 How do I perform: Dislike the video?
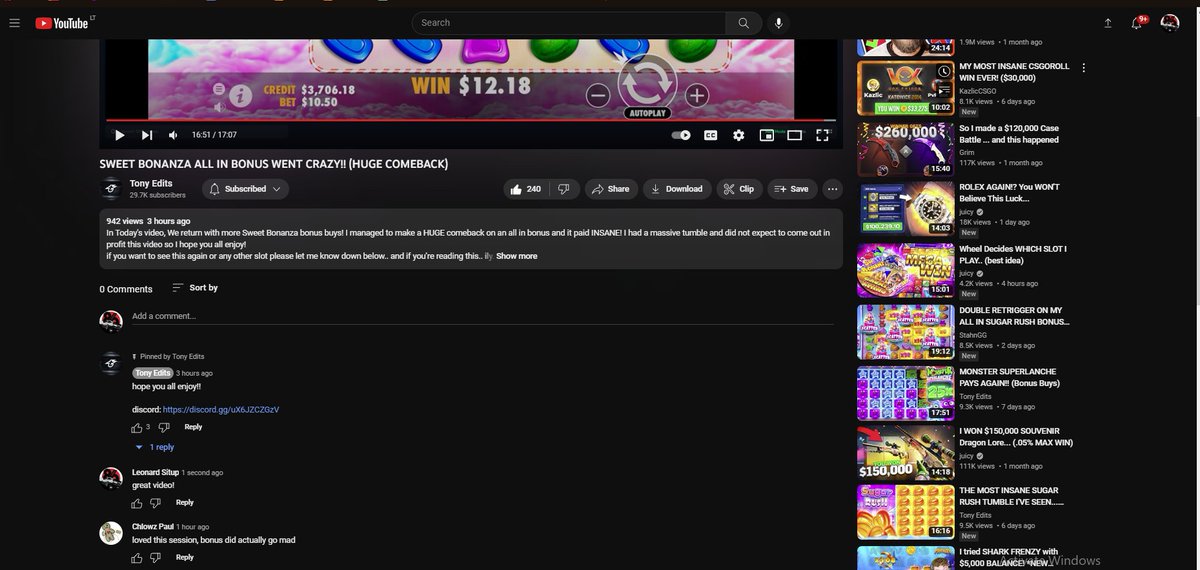[x=564, y=189]
